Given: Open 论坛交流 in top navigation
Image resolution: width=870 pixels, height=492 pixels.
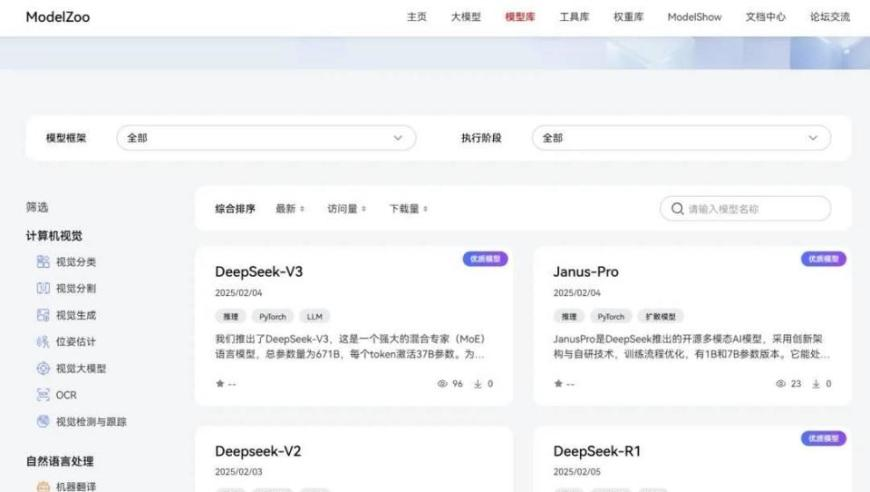Looking at the screenshot, I should coord(829,17).
